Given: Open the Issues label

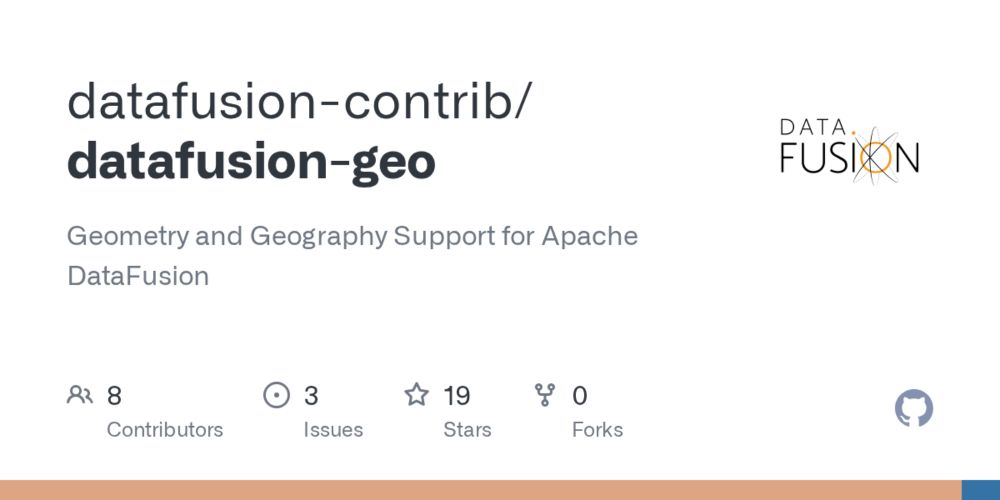Looking at the screenshot, I should [333, 430].
